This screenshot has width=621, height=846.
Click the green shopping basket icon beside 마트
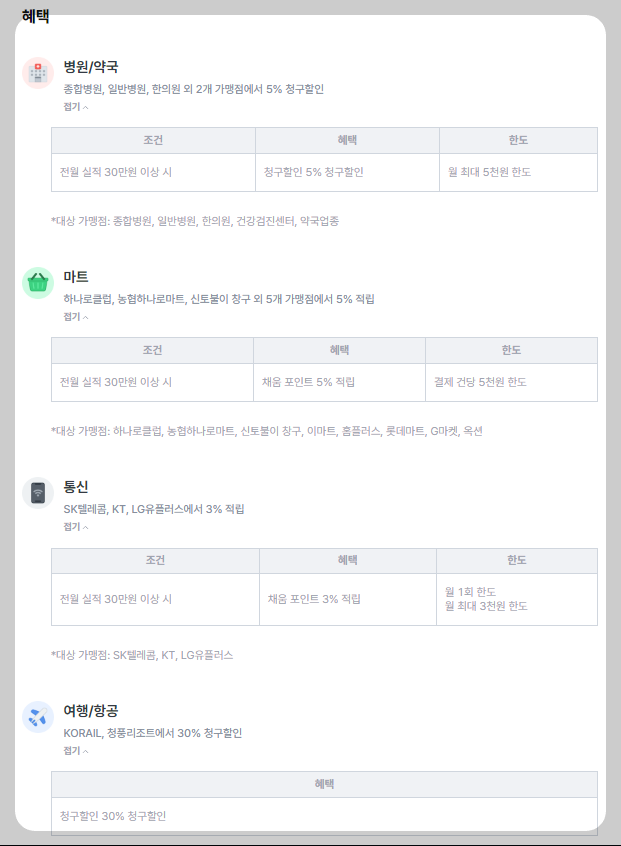coord(37,283)
